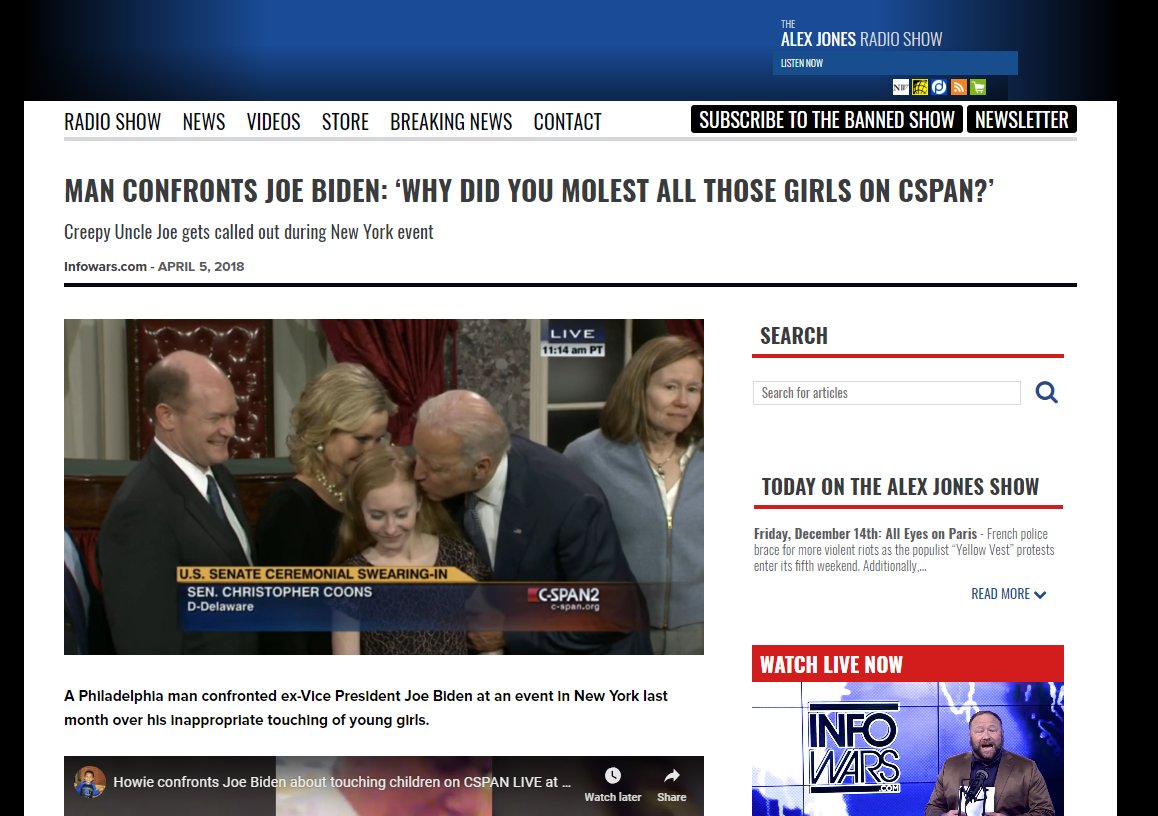Viewport: 1158px width, 816px height.
Task: Click the blue circular logo icon
Action: click(939, 87)
